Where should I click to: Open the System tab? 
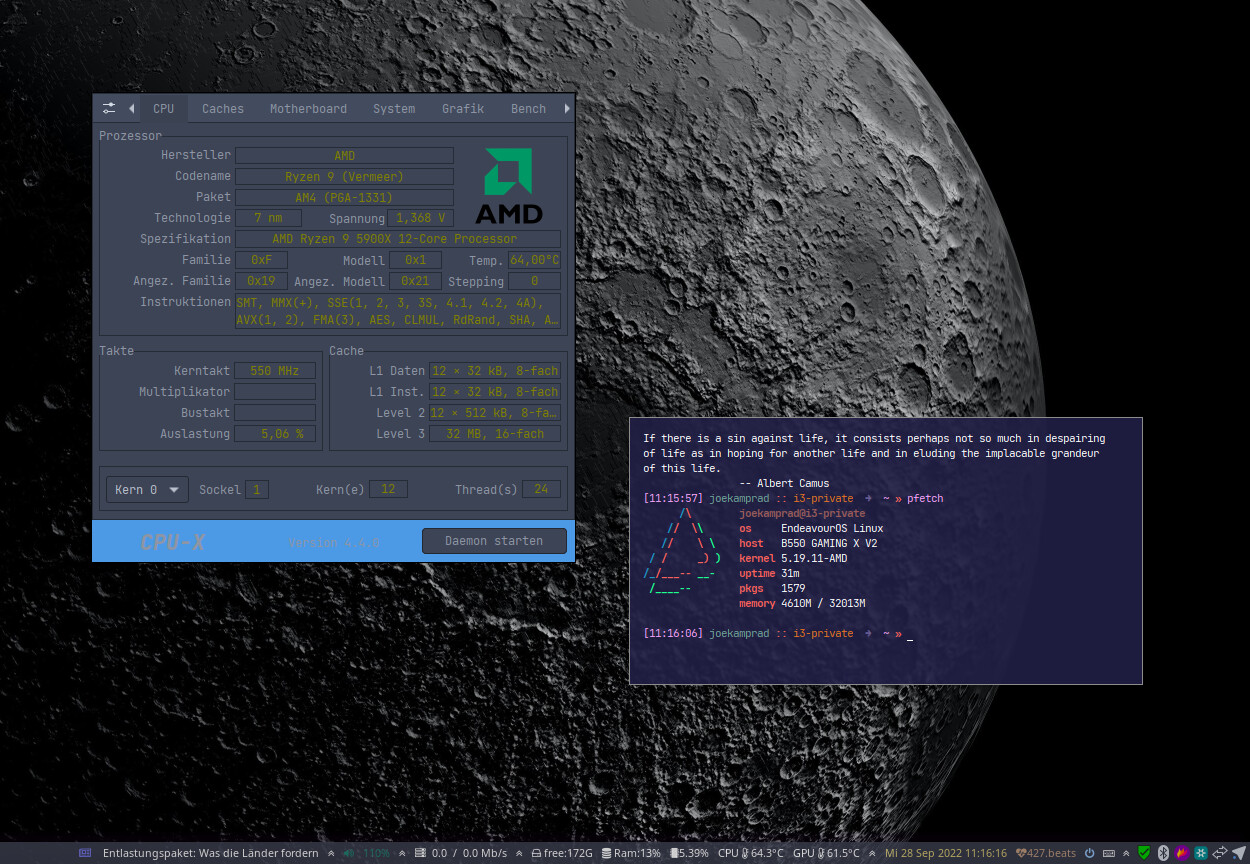pos(394,108)
